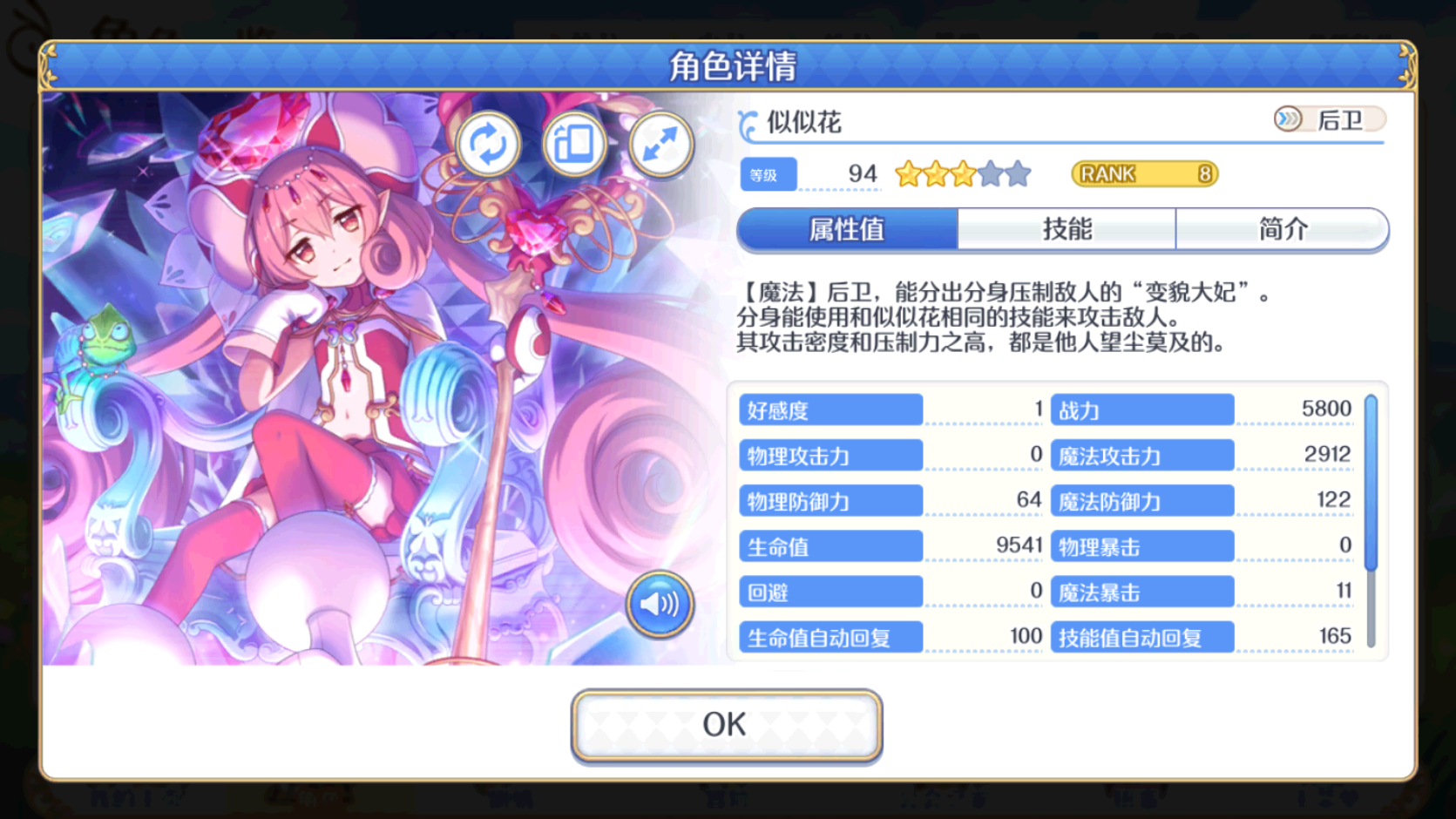Select the 属性值 tab

click(x=847, y=229)
